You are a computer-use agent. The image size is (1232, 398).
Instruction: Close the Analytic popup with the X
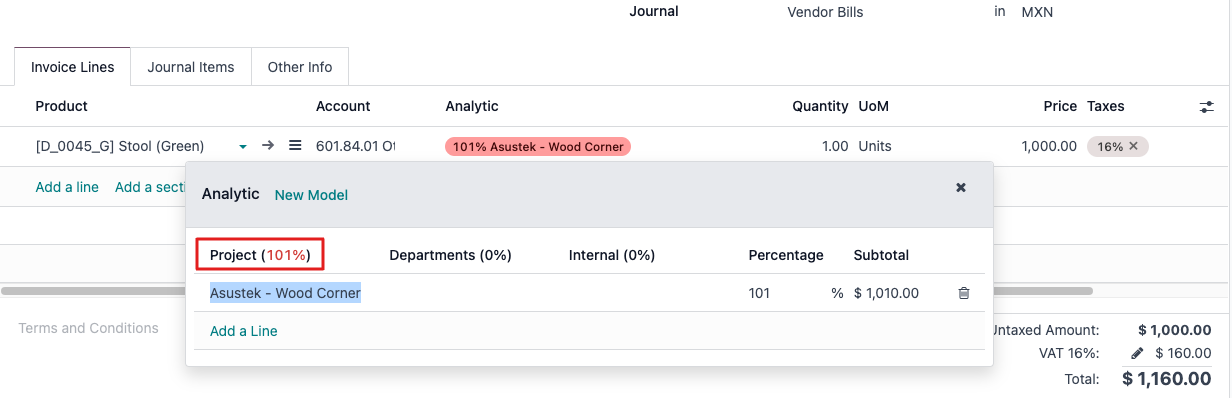tap(961, 187)
